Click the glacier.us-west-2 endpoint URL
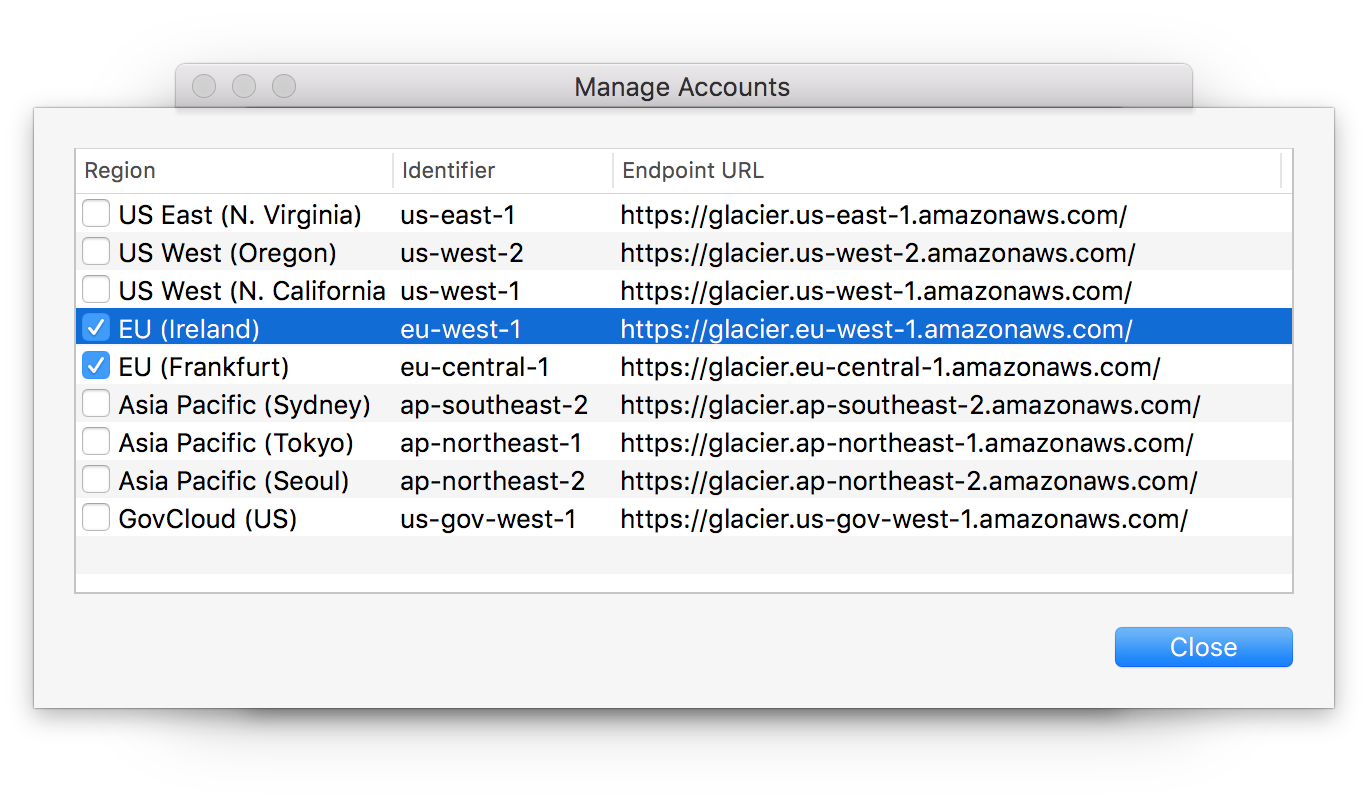 (878, 253)
